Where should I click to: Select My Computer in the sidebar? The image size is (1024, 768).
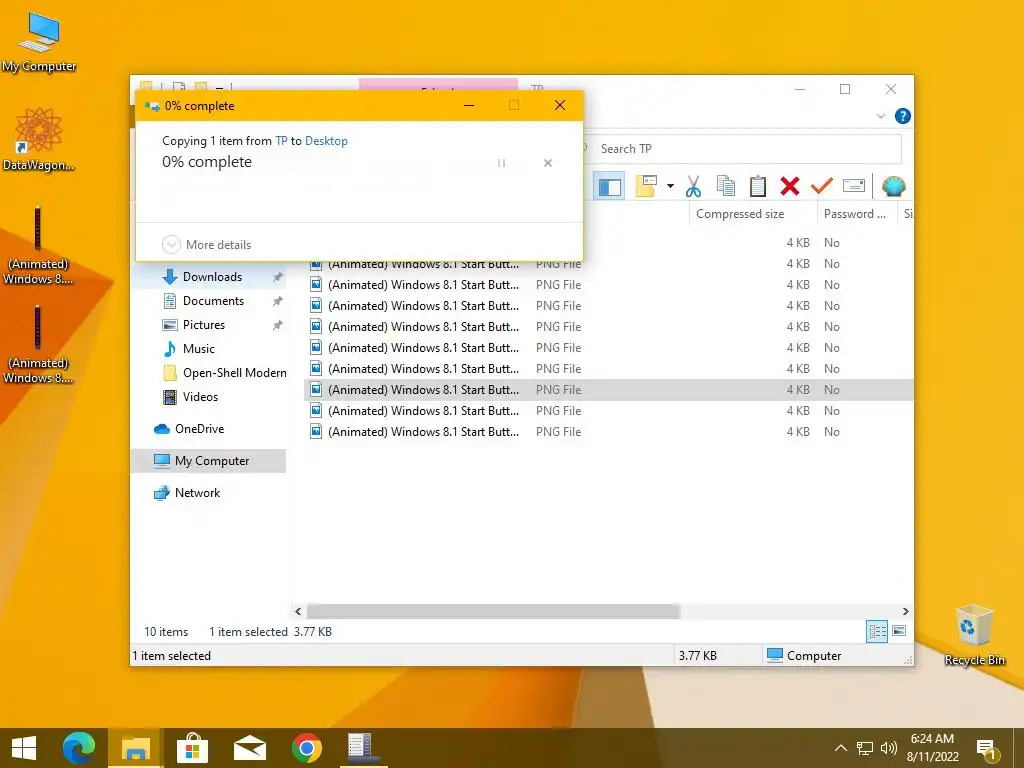(212, 461)
